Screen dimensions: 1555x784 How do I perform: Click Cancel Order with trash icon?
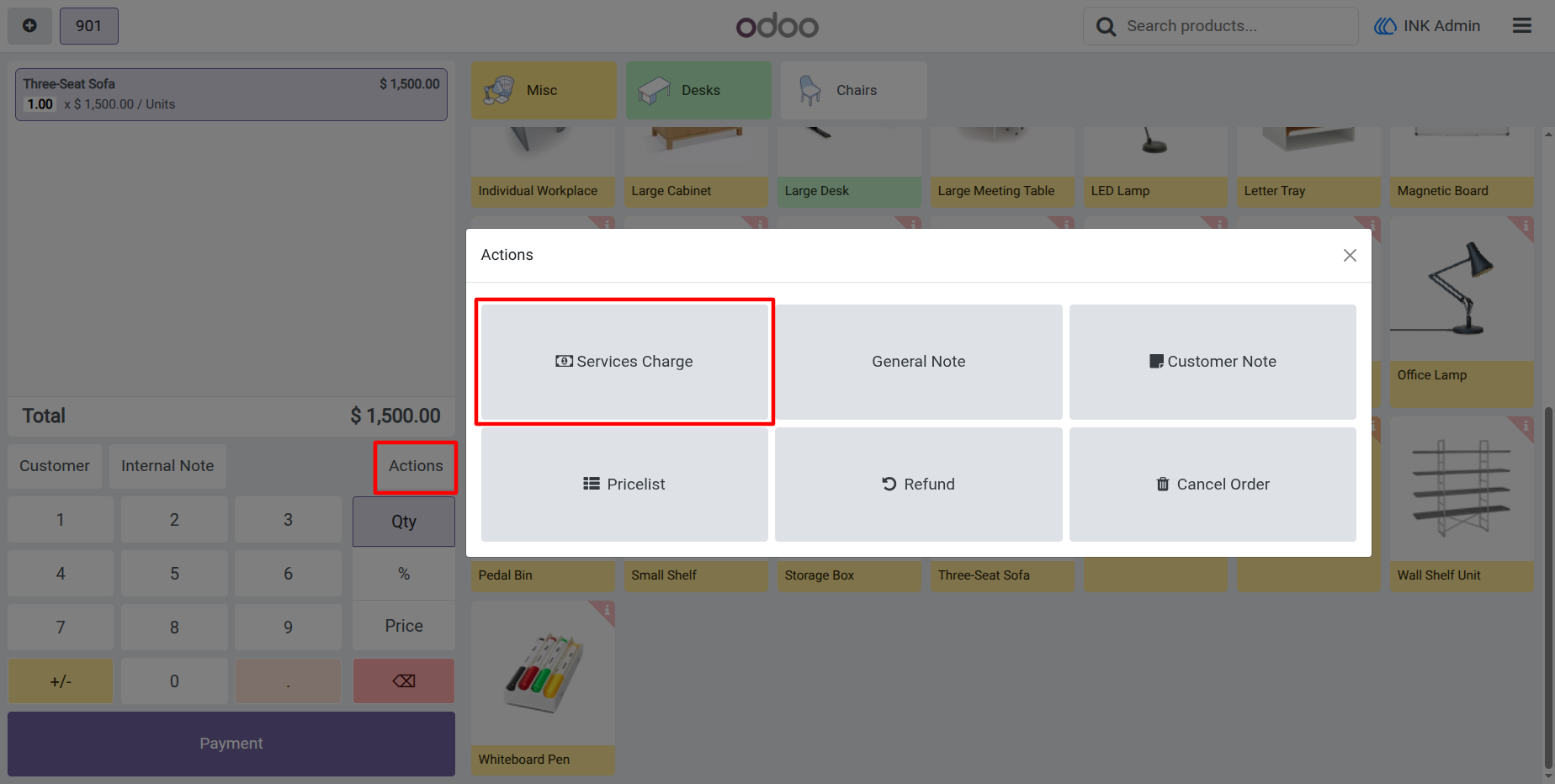point(1213,485)
